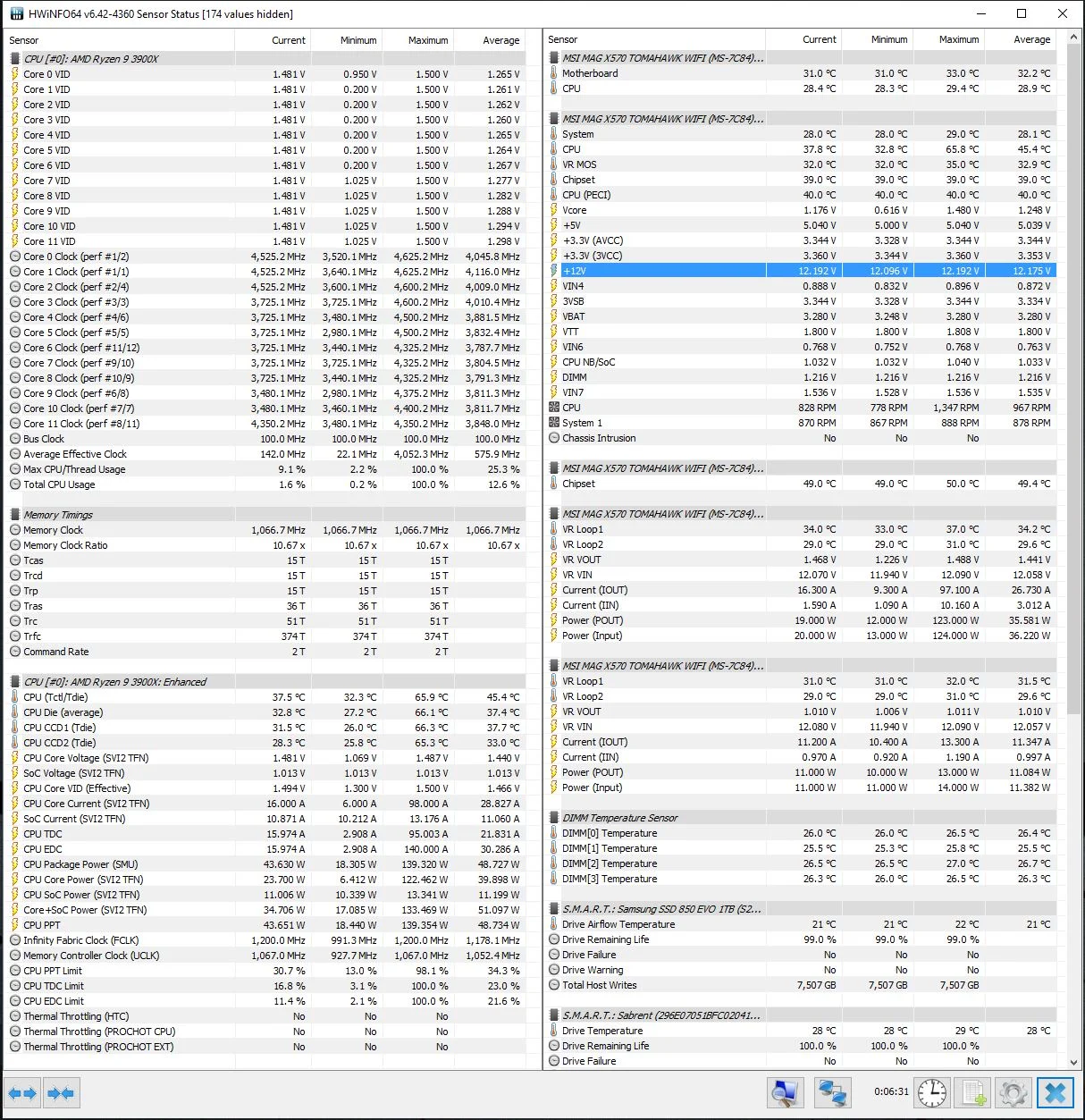Expand the sensor panels with the outward arrows button
Screen dimensions: 1085x1120
[22, 1093]
